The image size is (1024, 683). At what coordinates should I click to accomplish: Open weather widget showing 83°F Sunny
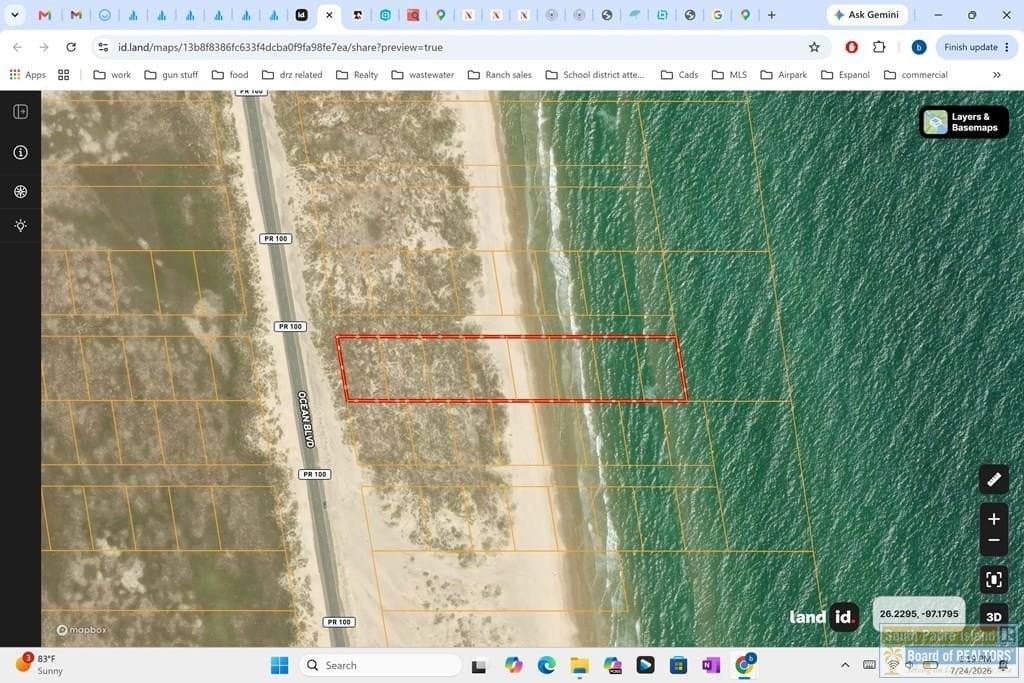tap(38, 665)
